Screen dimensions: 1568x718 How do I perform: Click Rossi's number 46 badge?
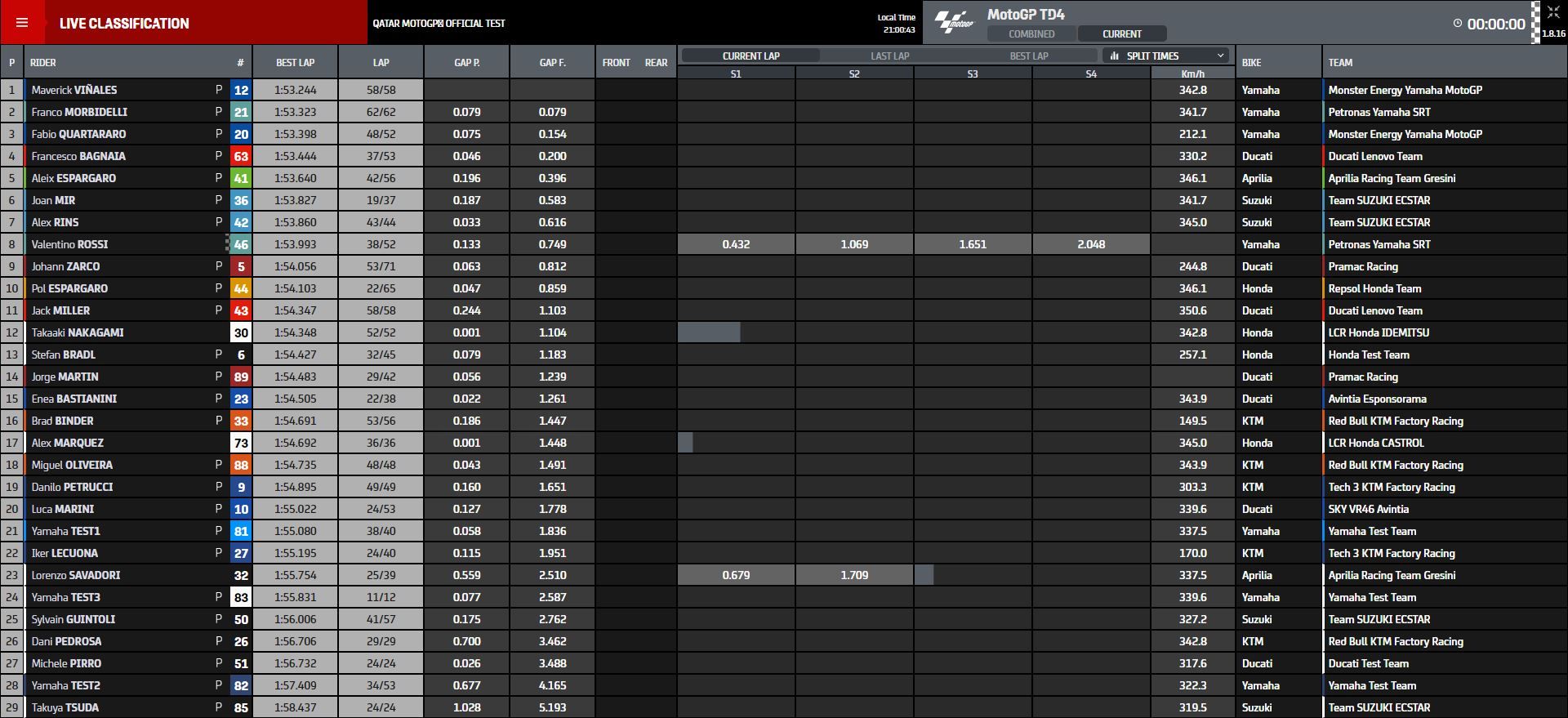241,244
